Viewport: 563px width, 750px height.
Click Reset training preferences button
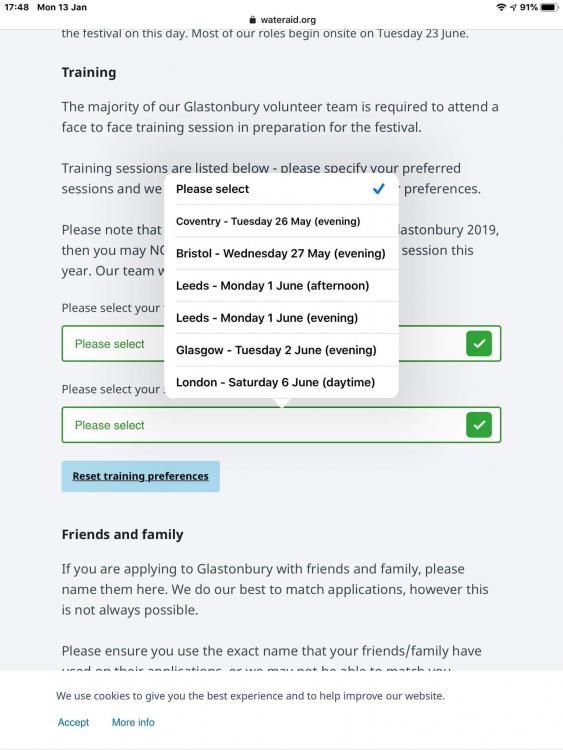click(x=141, y=476)
